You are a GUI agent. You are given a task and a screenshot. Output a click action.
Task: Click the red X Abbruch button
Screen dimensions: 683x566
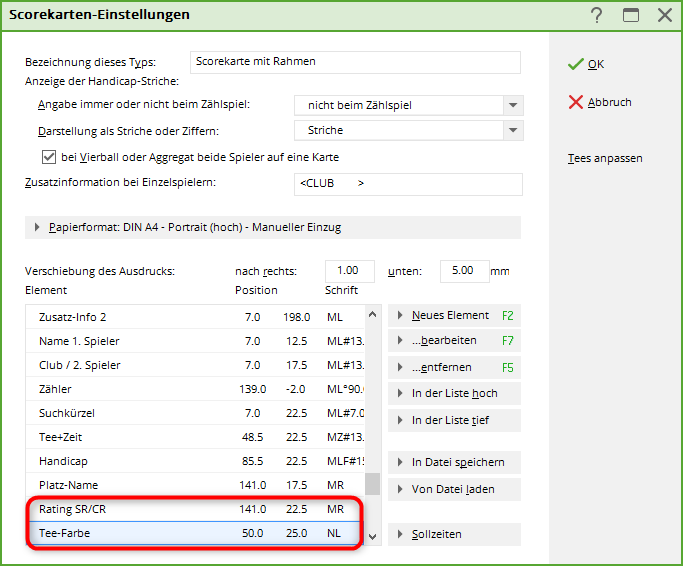click(x=599, y=102)
